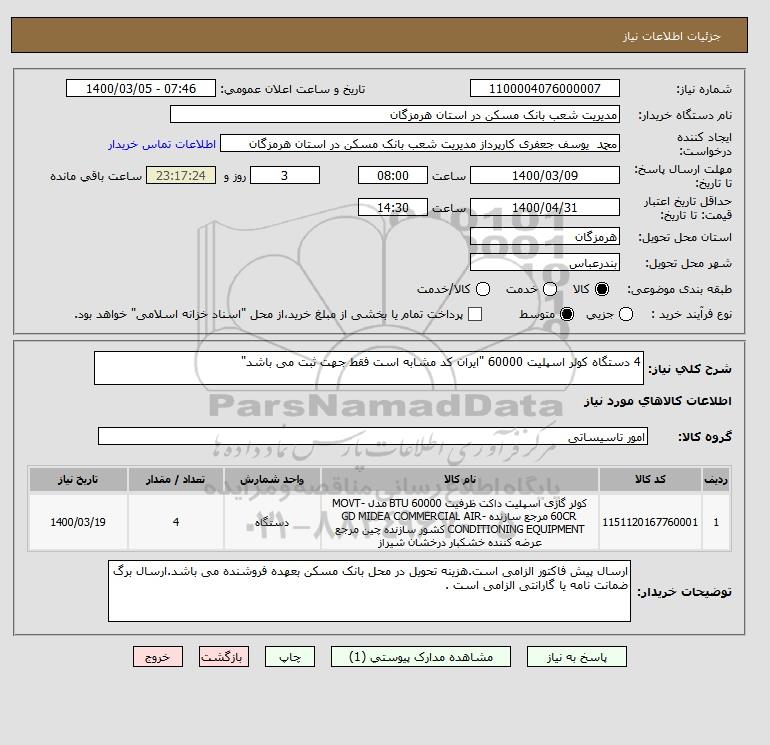770x745 pixels.
Task: Click the validity date field 1400/04/31
Action: click(x=545, y=207)
